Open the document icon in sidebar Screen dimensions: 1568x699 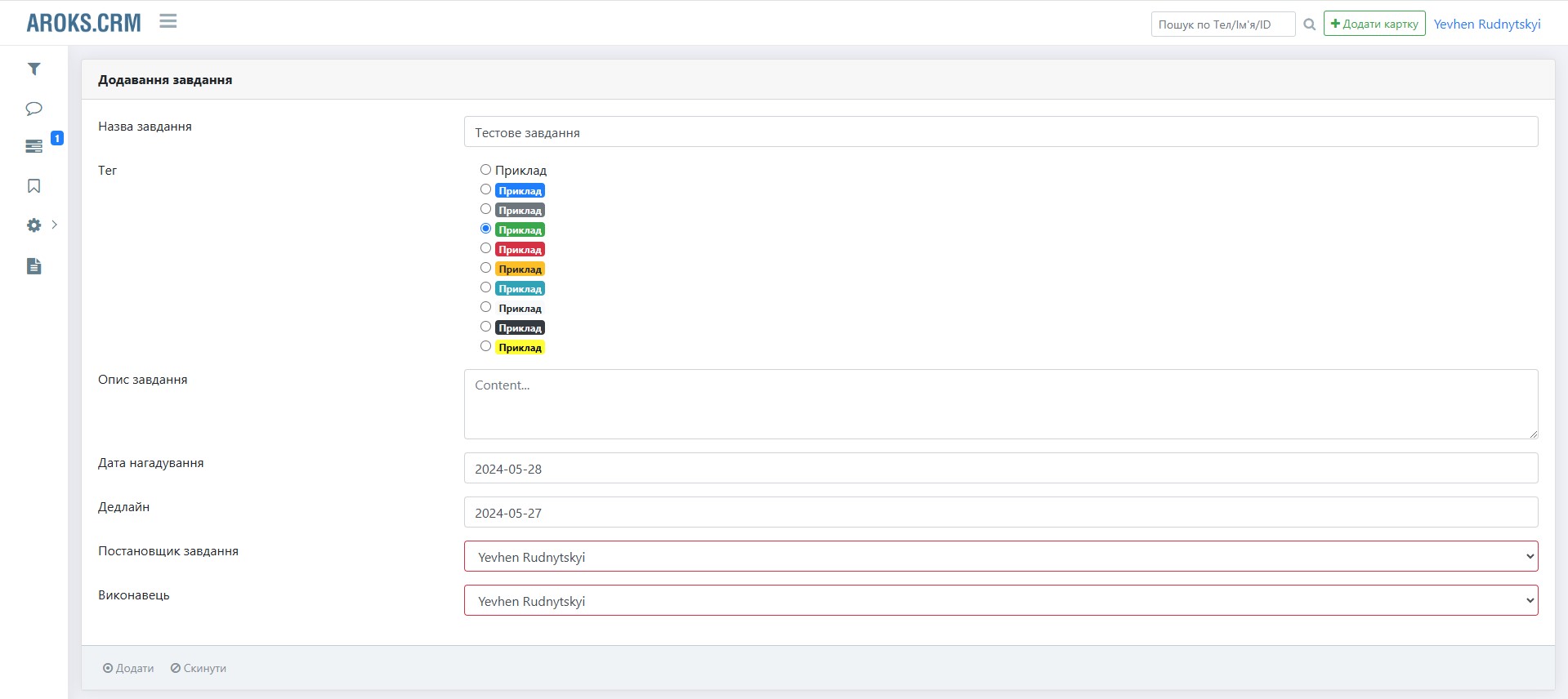34,266
